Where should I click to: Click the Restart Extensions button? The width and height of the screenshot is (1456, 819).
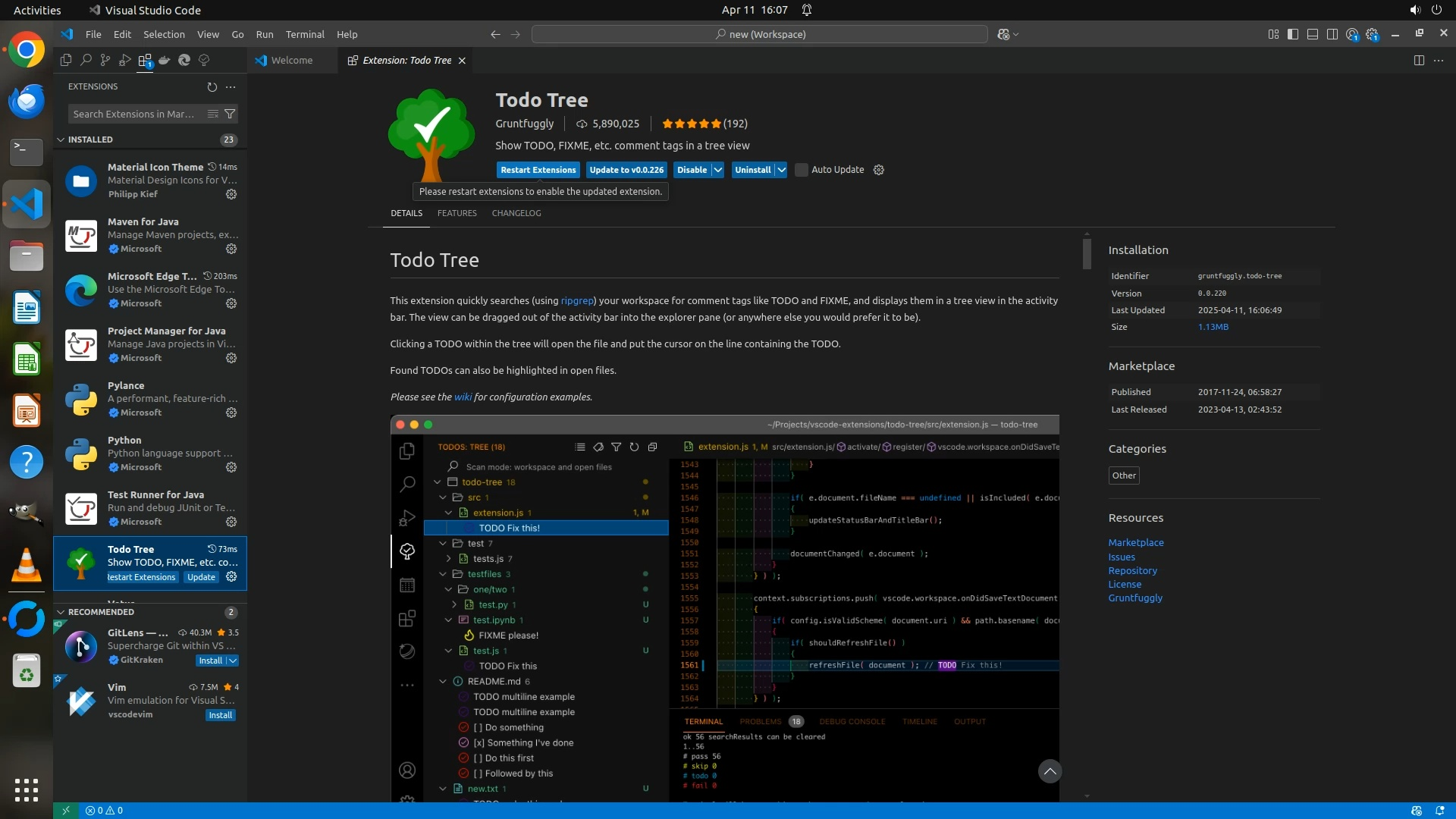pos(538,170)
